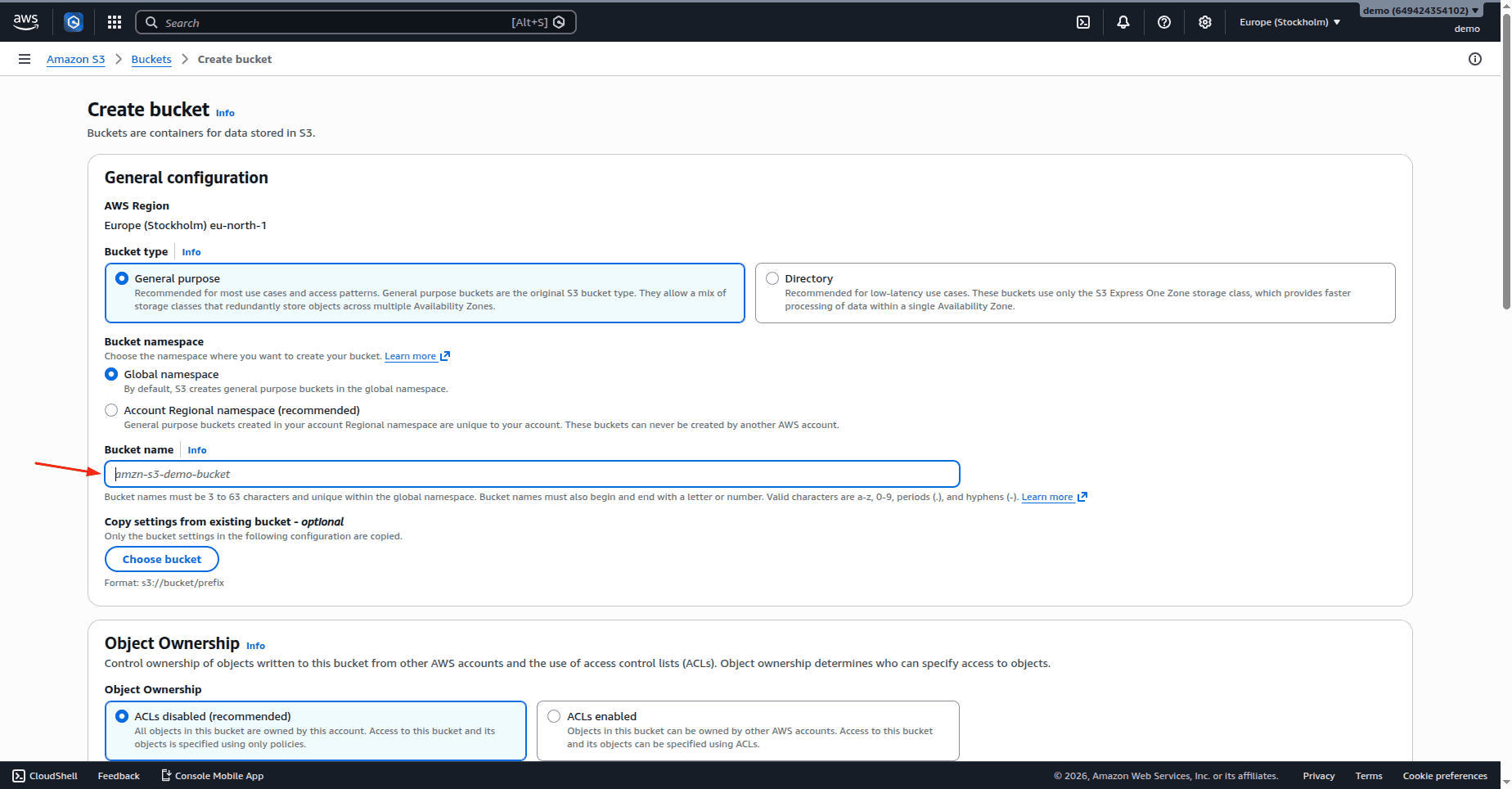1512x789 pixels.
Task: Focus the Bucket name input field
Action: coord(532,474)
